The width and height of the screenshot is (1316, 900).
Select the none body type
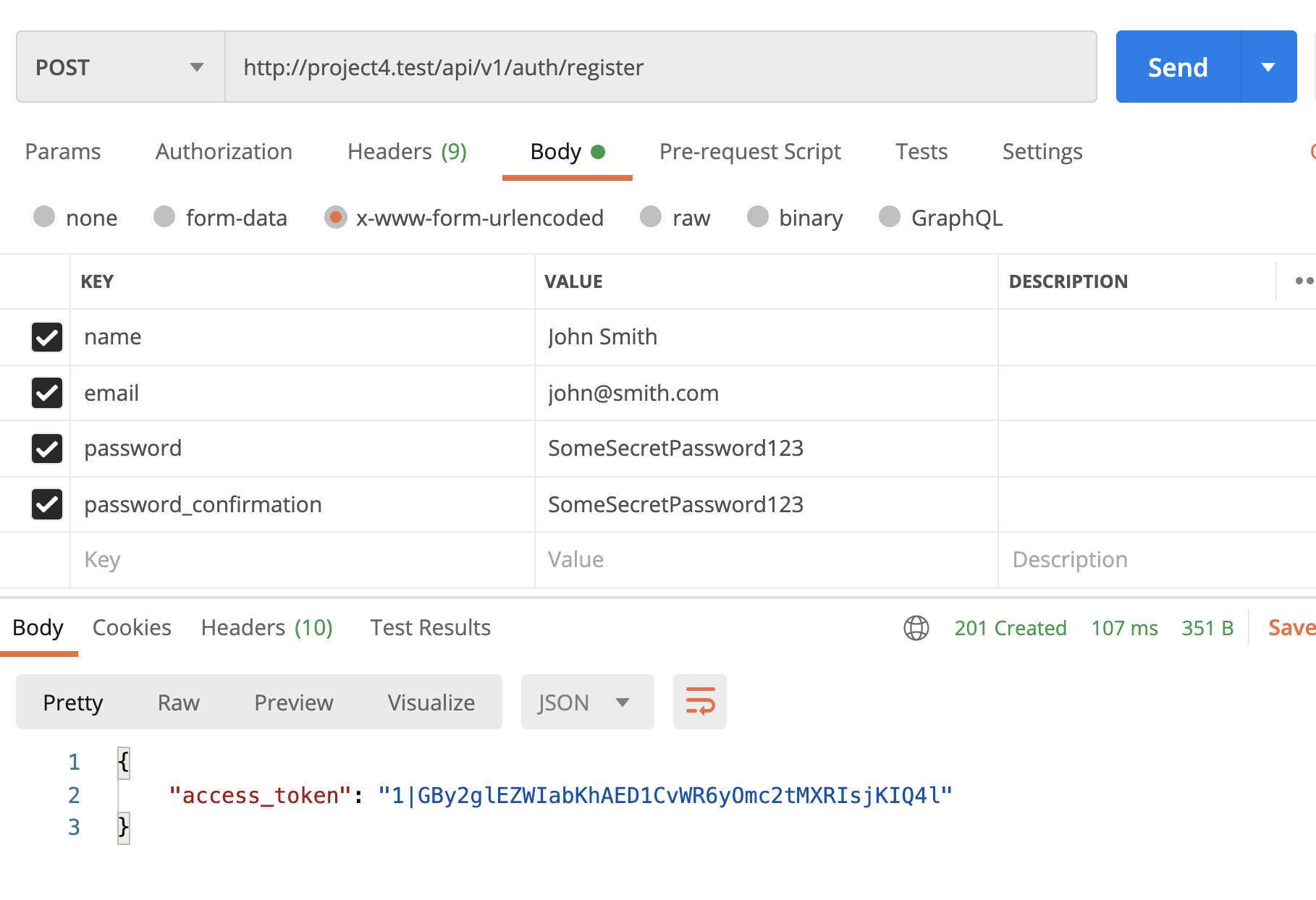(44, 217)
